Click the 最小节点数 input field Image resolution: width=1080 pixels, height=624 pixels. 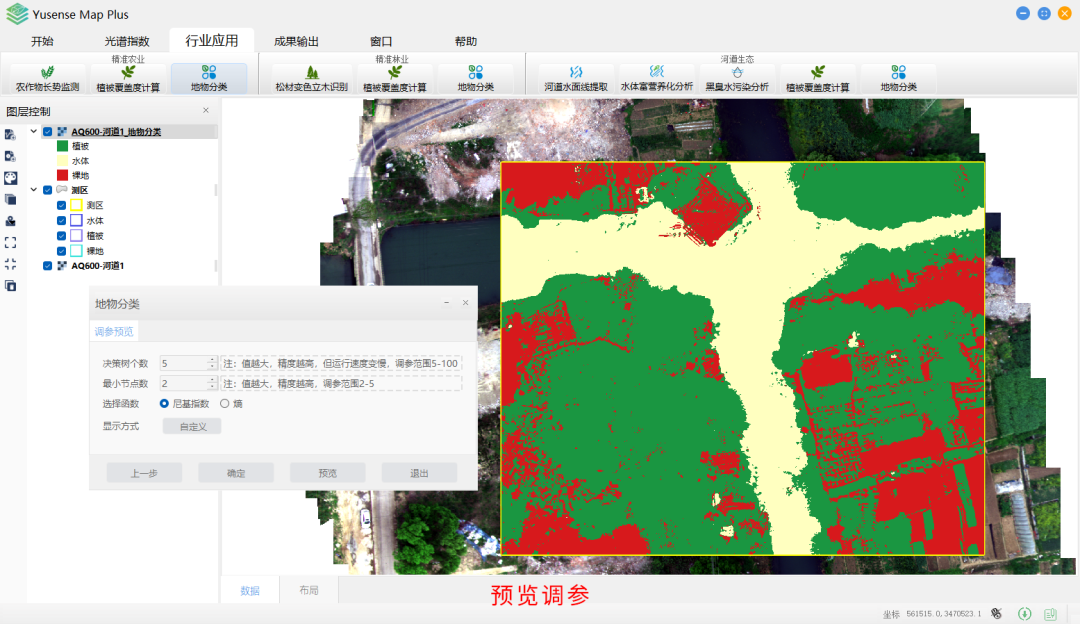coord(184,383)
